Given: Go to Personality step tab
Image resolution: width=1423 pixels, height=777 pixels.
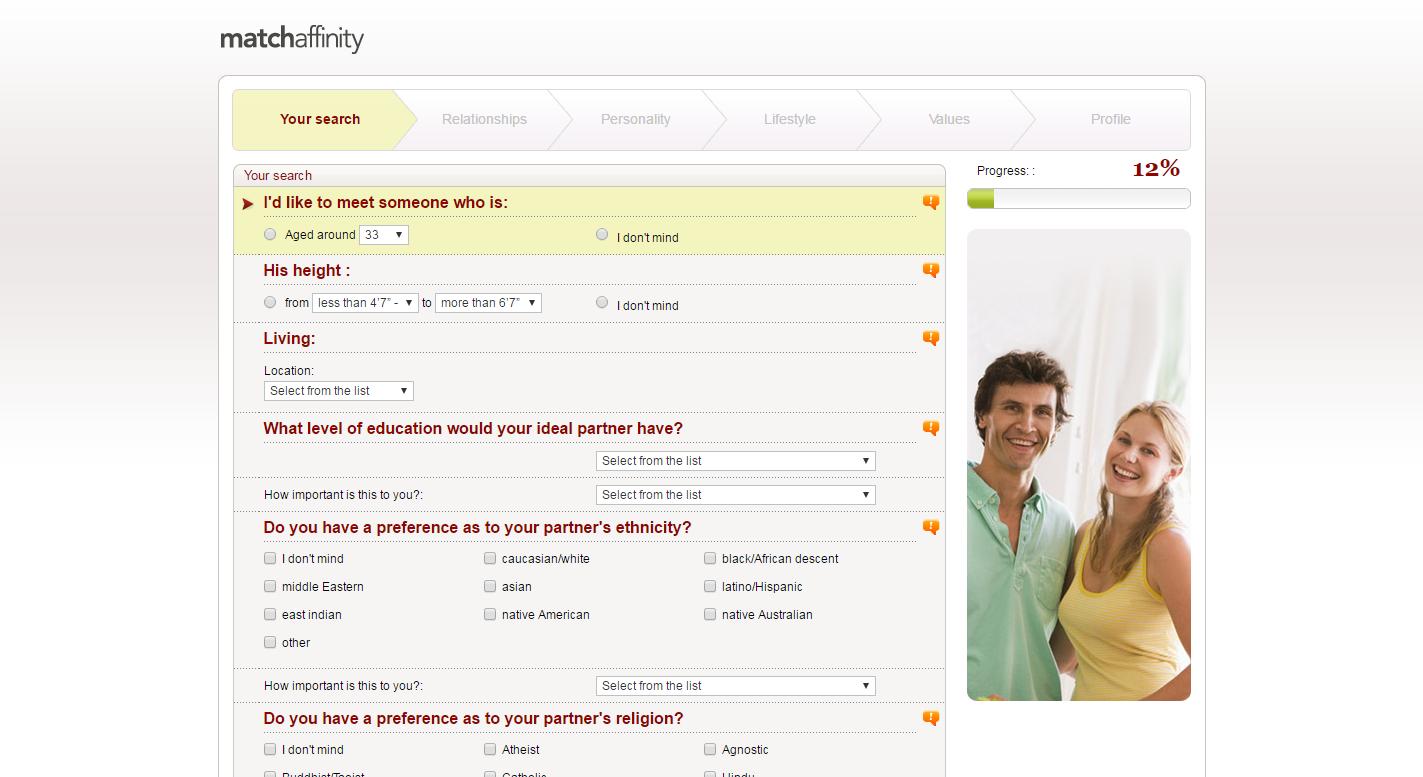Looking at the screenshot, I should (635, 119).
